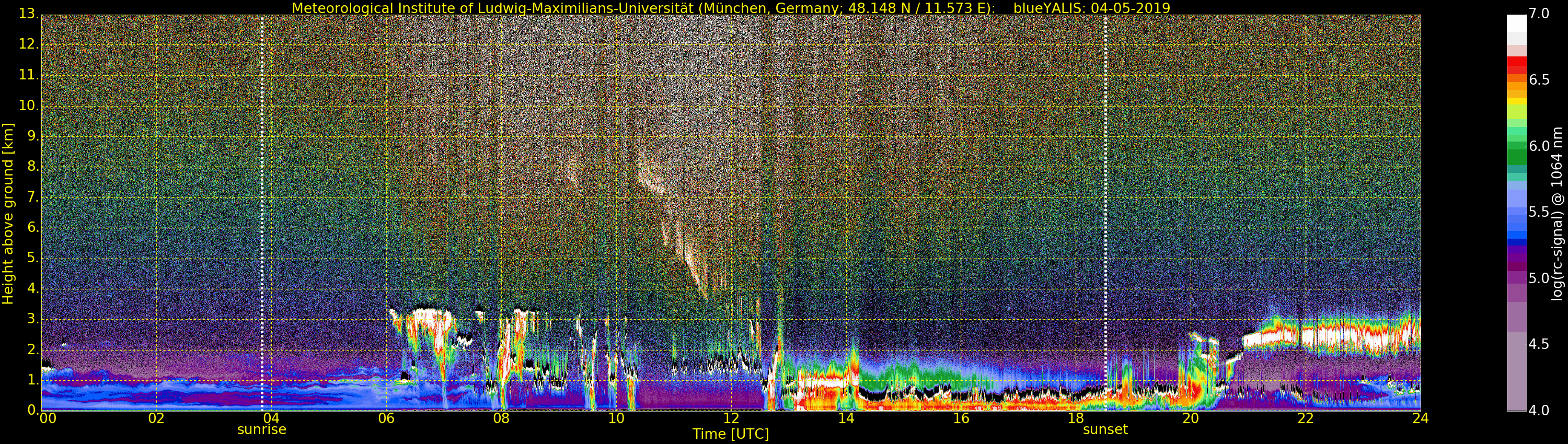The image size is (1568, 444).
Task: Click the '2.' height axis tick label
Action: point(33,349)
